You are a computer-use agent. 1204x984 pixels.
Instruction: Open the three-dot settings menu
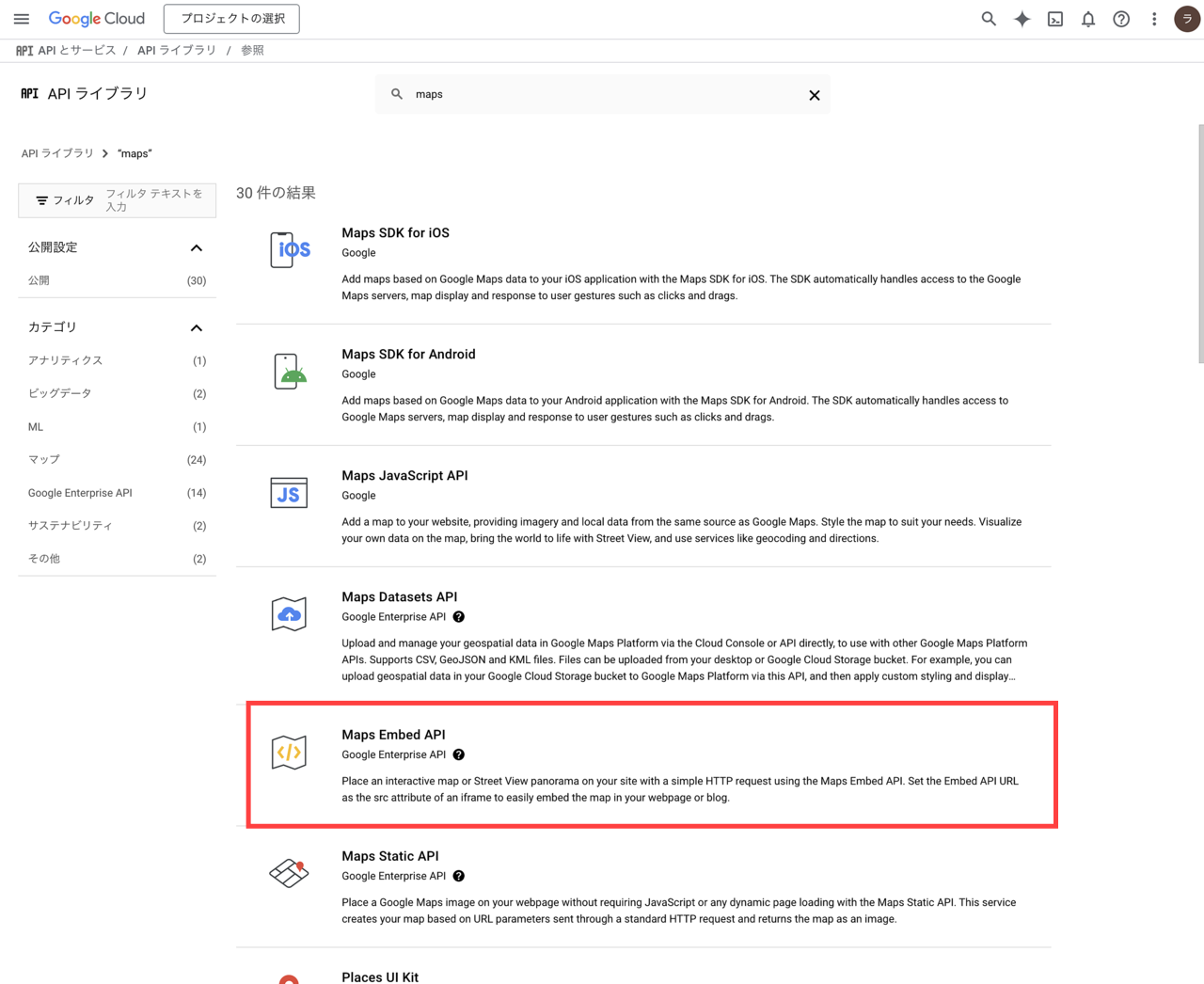point(1154,19)
